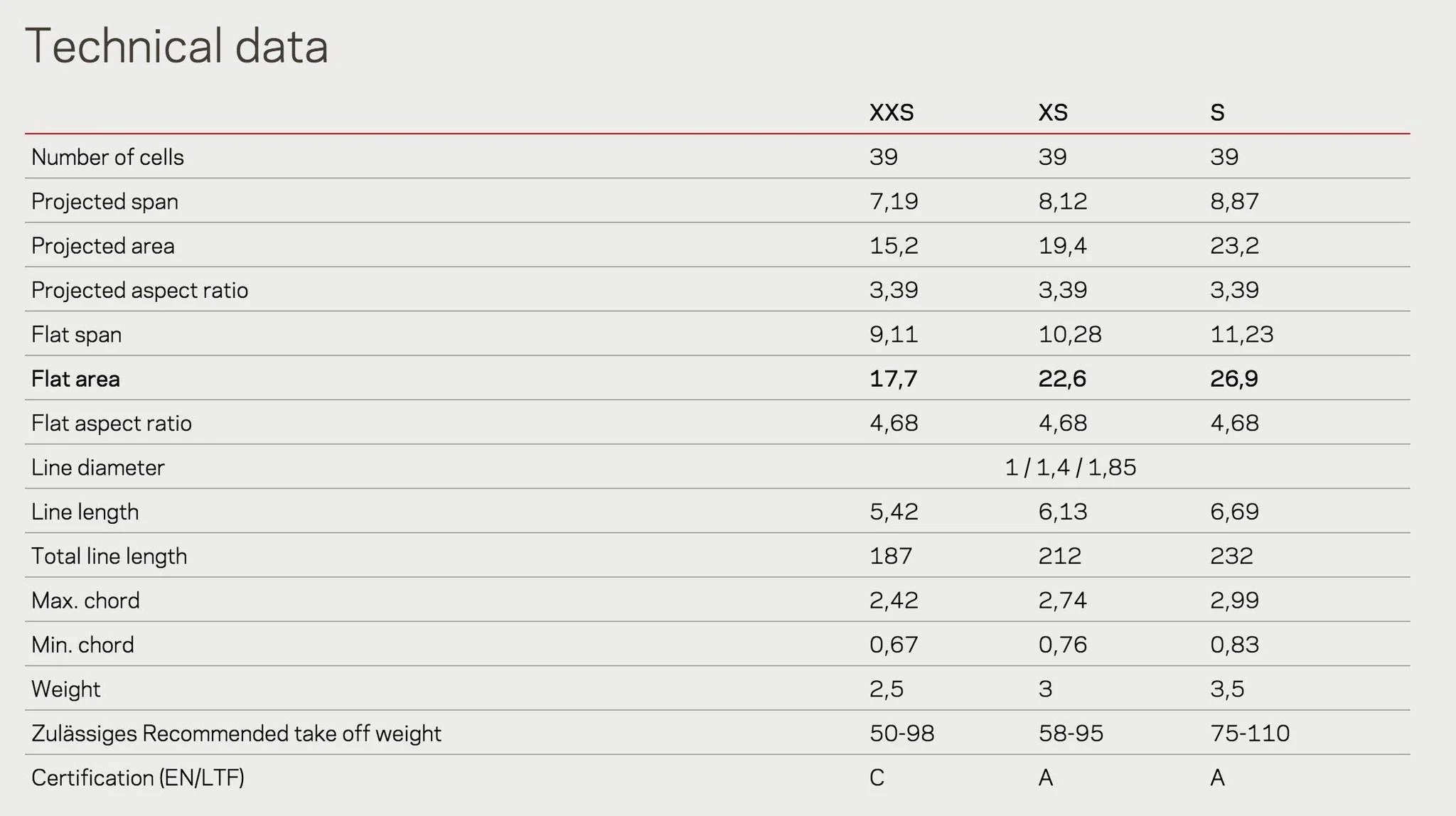Select the Projected span row label
This screenshot has width=1456, height=816.
(x=105, y=202)
